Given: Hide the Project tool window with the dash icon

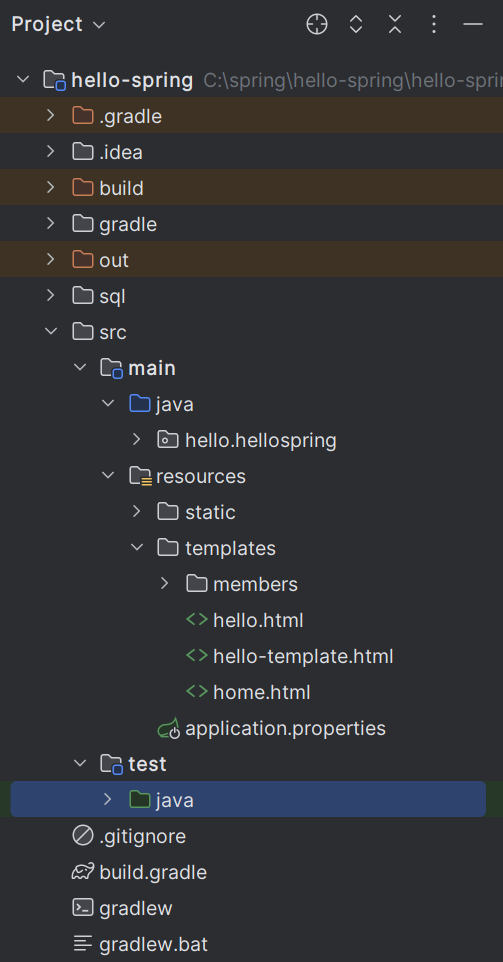Looking at the screenshot, I should [x=473, y=25].
